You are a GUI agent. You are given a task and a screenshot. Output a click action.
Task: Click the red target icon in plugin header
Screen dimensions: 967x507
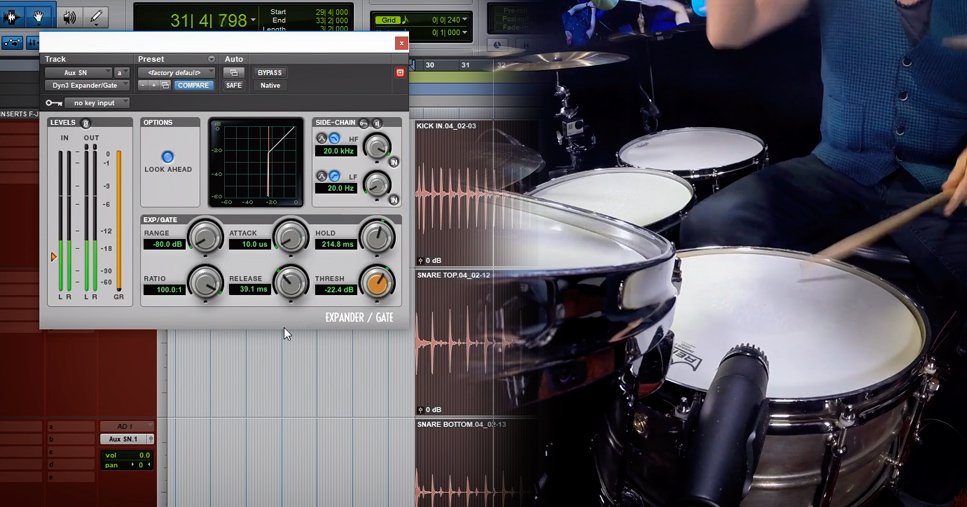(400, 72)
